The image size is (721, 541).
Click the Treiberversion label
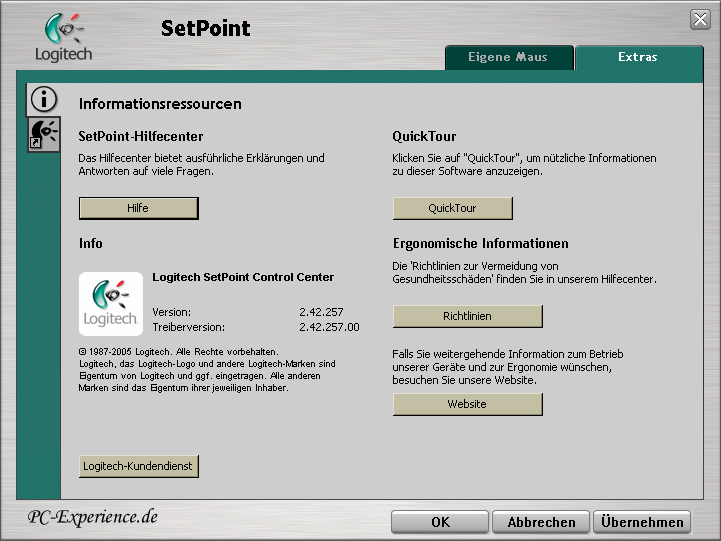[189, 327]
